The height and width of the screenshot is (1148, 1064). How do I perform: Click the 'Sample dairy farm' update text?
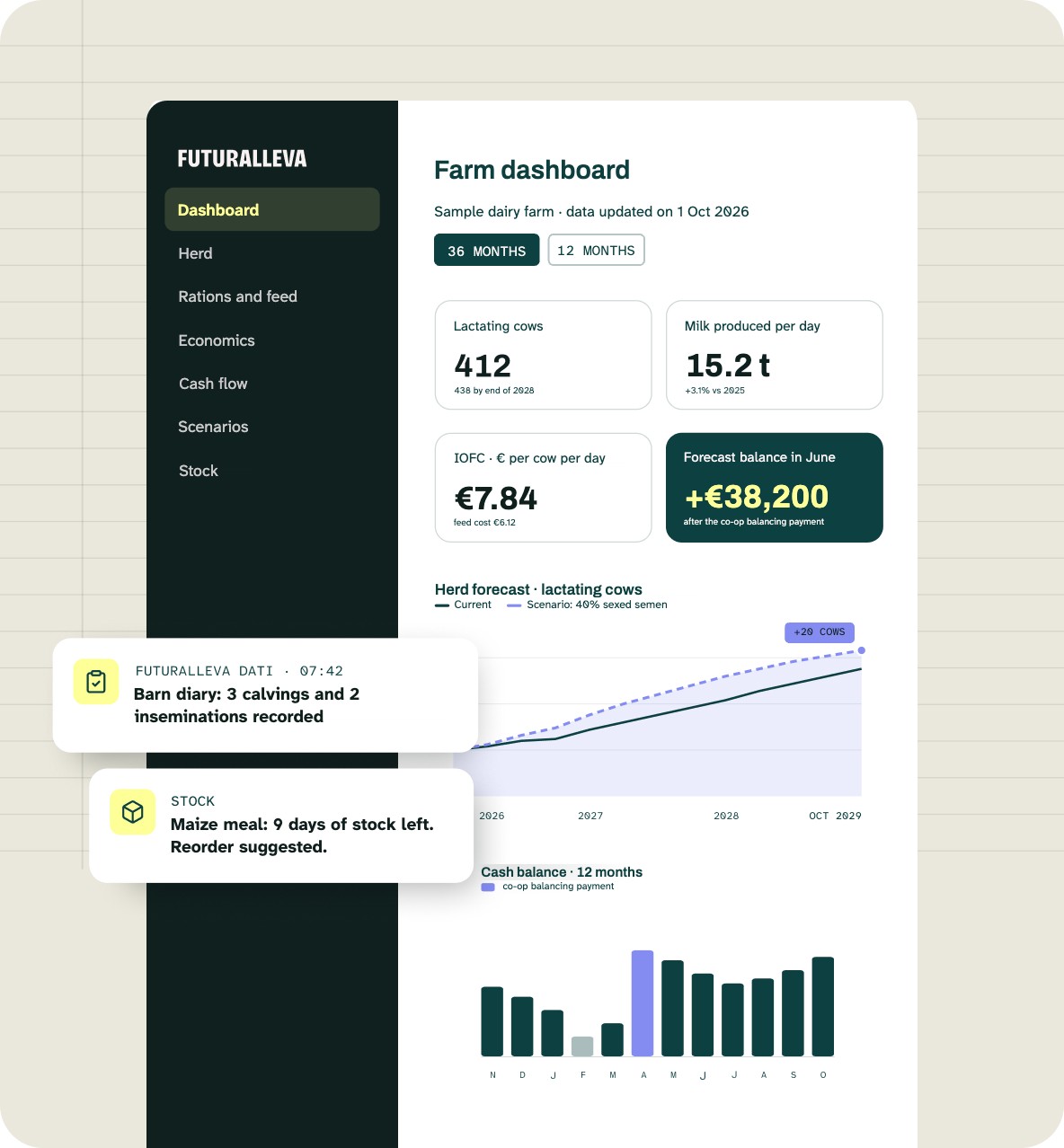[591, 212]
